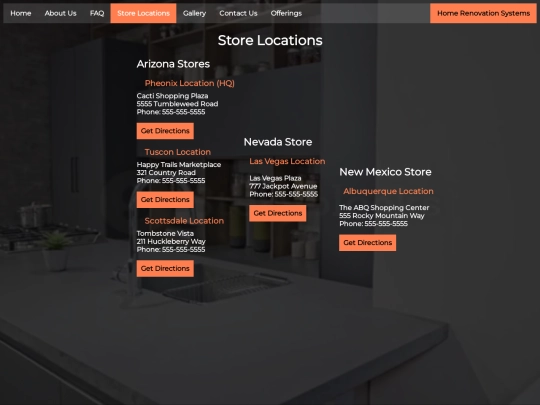
Task: Click the Pheonix Location (HQ) heading
Action: [189, 83]
